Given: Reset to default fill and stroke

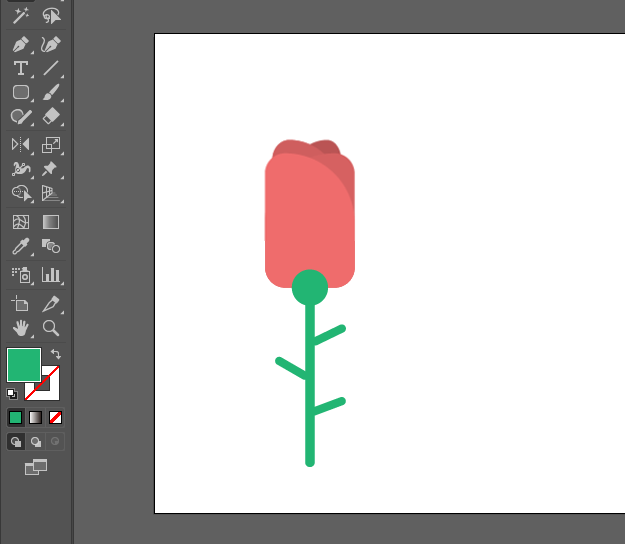Looking at the screenshot, I should (12, 394).
